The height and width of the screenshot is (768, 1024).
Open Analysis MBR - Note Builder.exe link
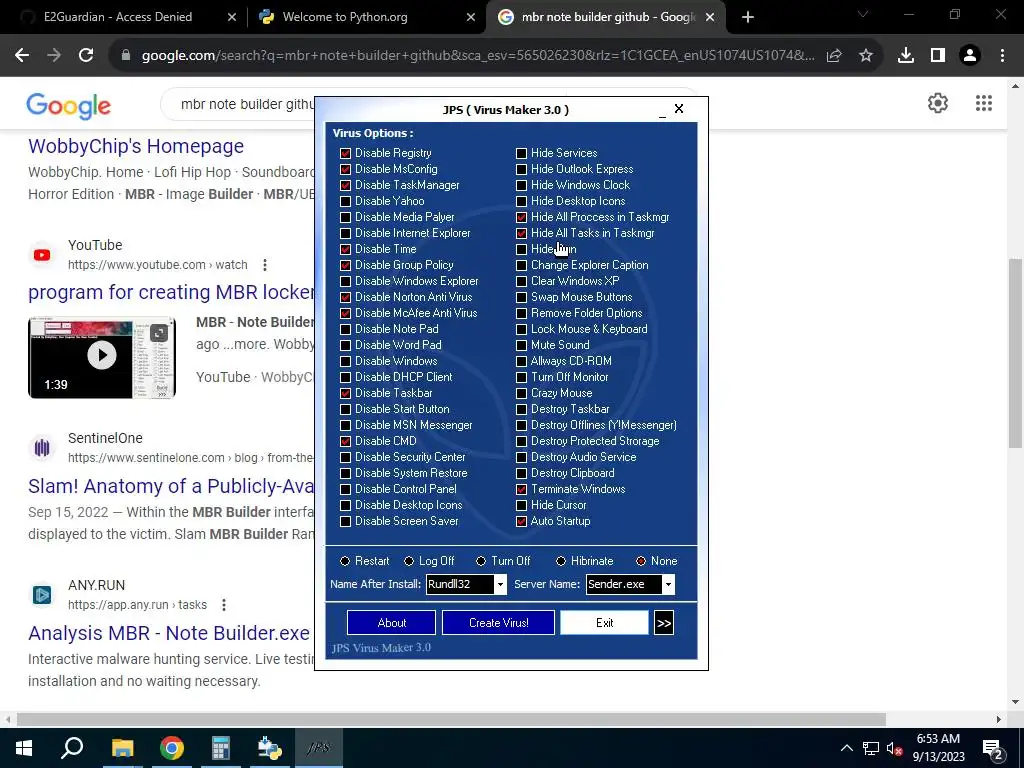click(168, 633)
